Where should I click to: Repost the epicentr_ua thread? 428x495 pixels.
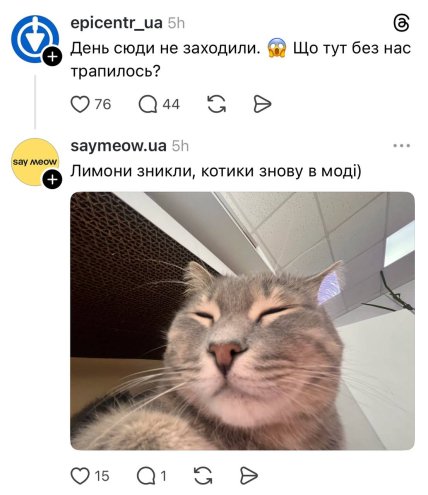(x=217, y=104)
